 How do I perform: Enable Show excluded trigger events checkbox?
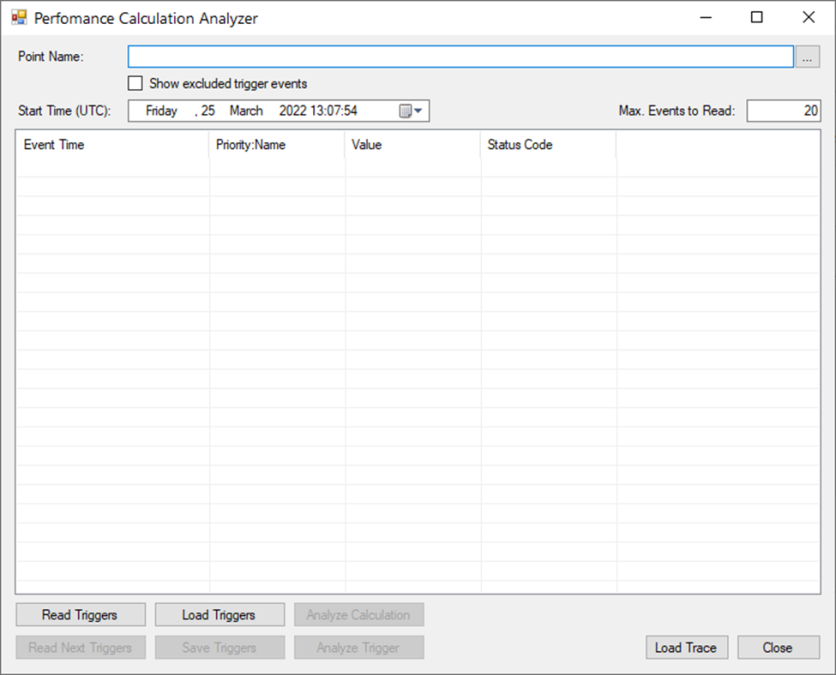point(136,84)
